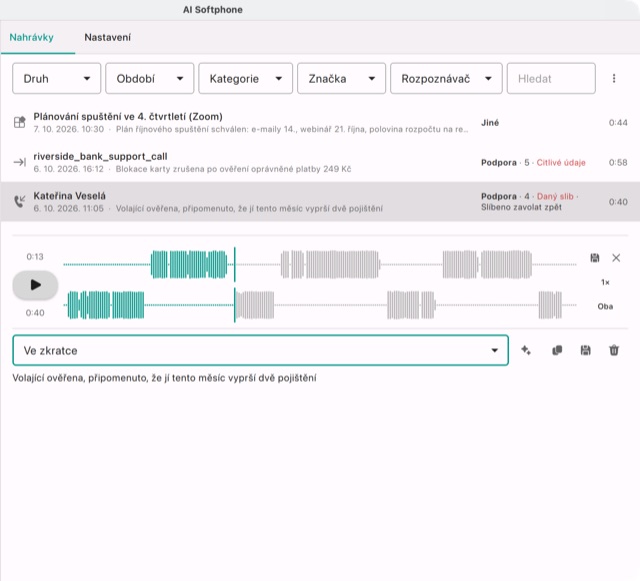Open the Druh filter dropdown
The width and height of the screenshot is (640, 581).
pos(56,78)
